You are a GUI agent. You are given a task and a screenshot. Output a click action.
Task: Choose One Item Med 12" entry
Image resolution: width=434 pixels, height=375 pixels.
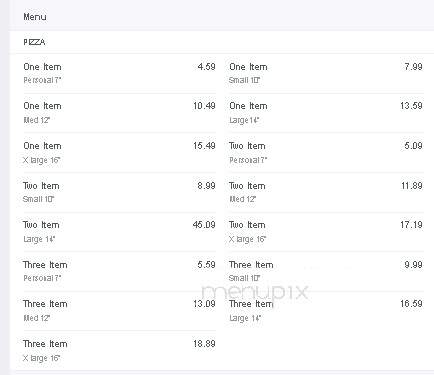(119, 113)
